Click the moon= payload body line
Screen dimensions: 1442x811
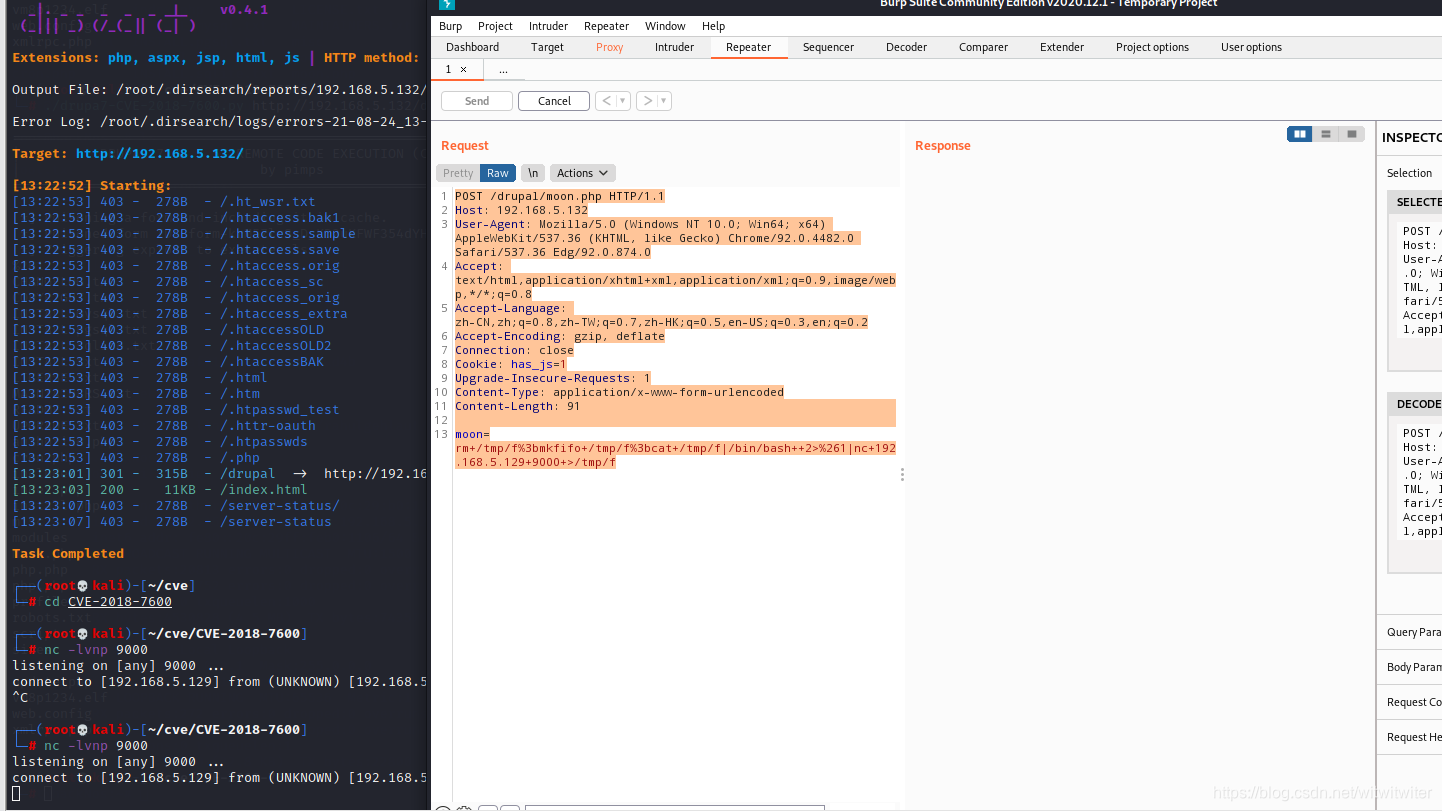675,448
